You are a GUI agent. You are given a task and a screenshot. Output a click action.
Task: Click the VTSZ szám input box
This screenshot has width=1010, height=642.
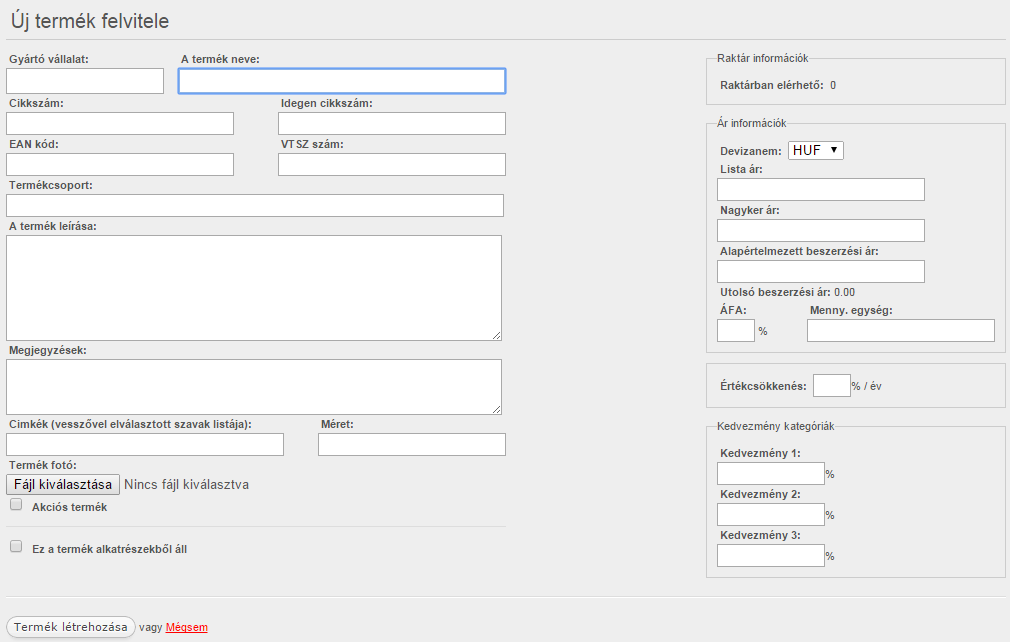(392, 165)
